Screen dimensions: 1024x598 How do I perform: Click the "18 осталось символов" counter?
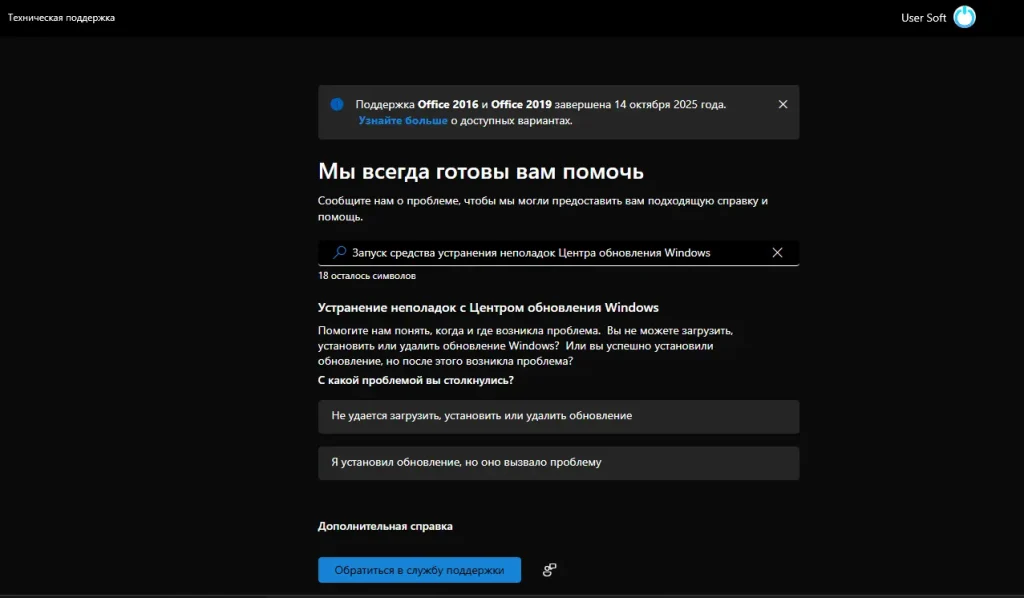(367, 275)
